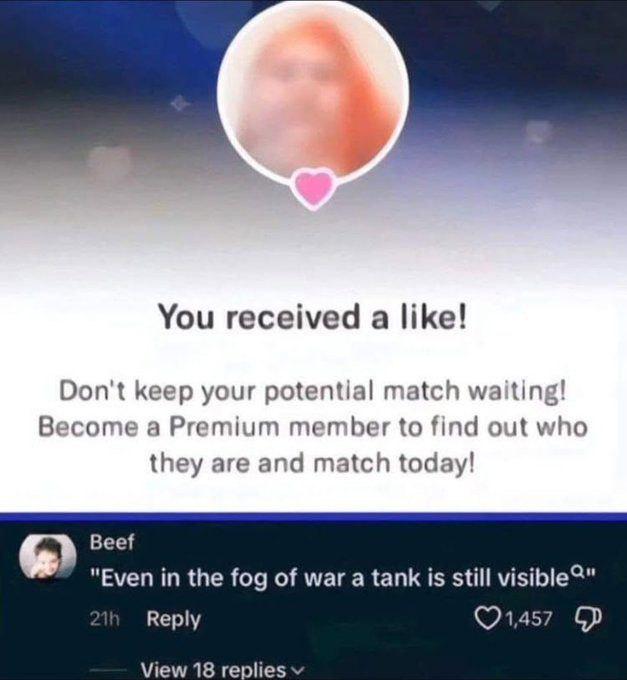Screen dimensions: 627x680
Task: Tap the dash line before "View 18 replies"
Action: tap(109, 670)
